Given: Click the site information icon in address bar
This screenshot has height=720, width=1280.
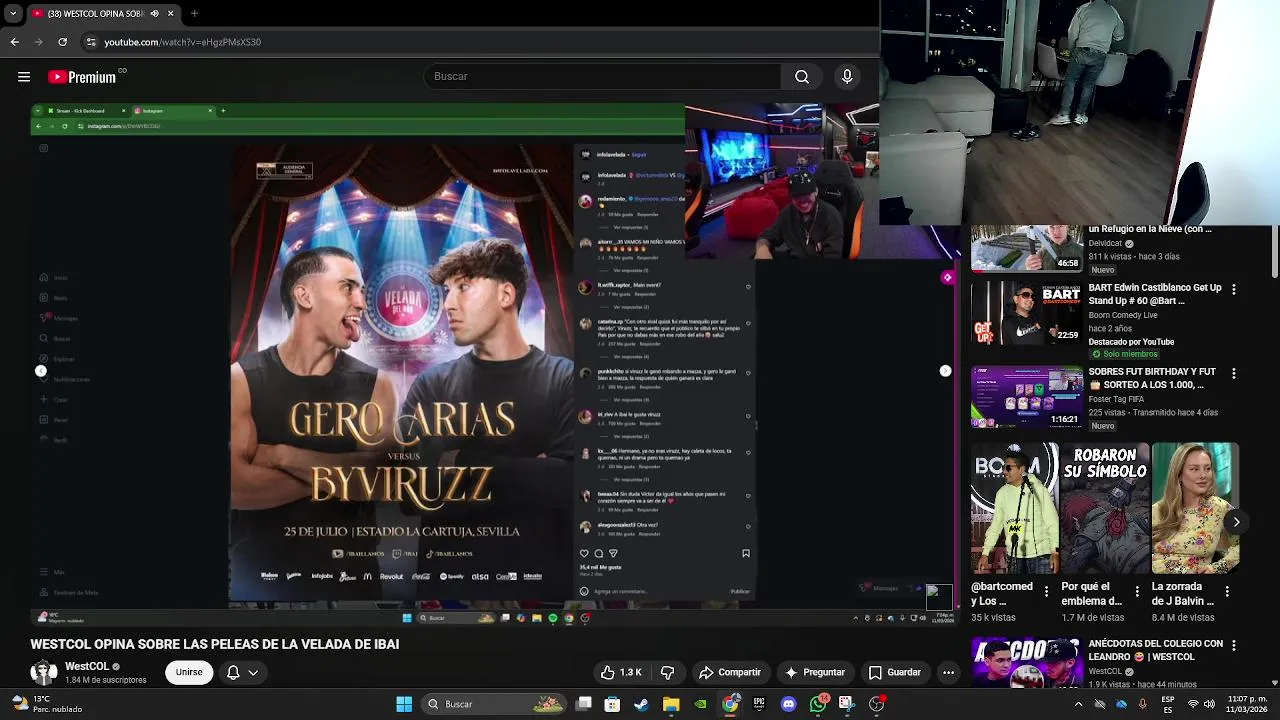Looking at the screenshot, I should [91, 42].
